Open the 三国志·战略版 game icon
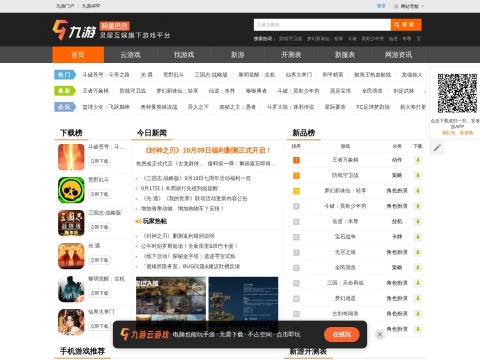Image resolution: width=480 pixels, height=360 pixels. pyautogui.click(x=71, y=223)
